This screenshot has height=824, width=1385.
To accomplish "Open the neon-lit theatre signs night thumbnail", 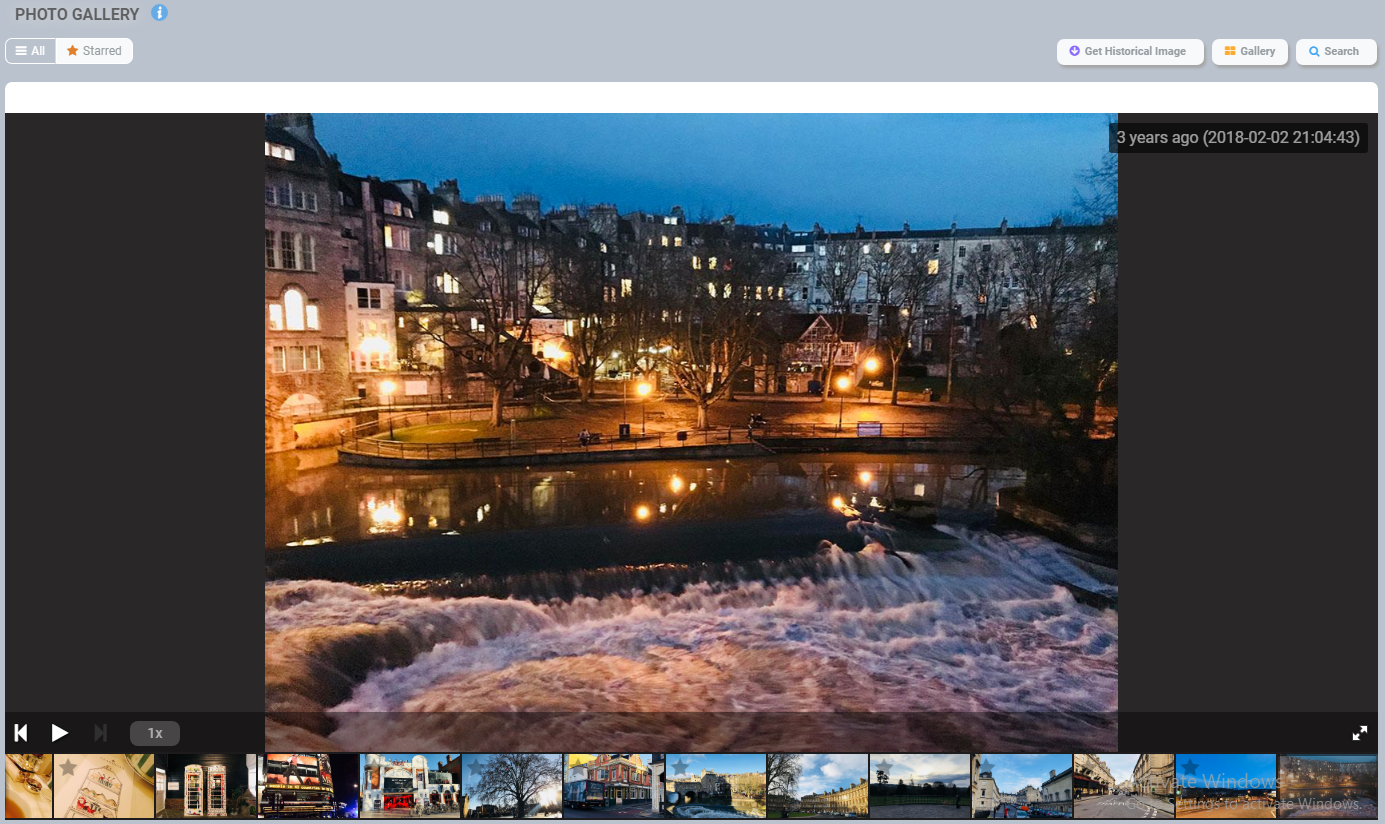I will coord(308,787).
